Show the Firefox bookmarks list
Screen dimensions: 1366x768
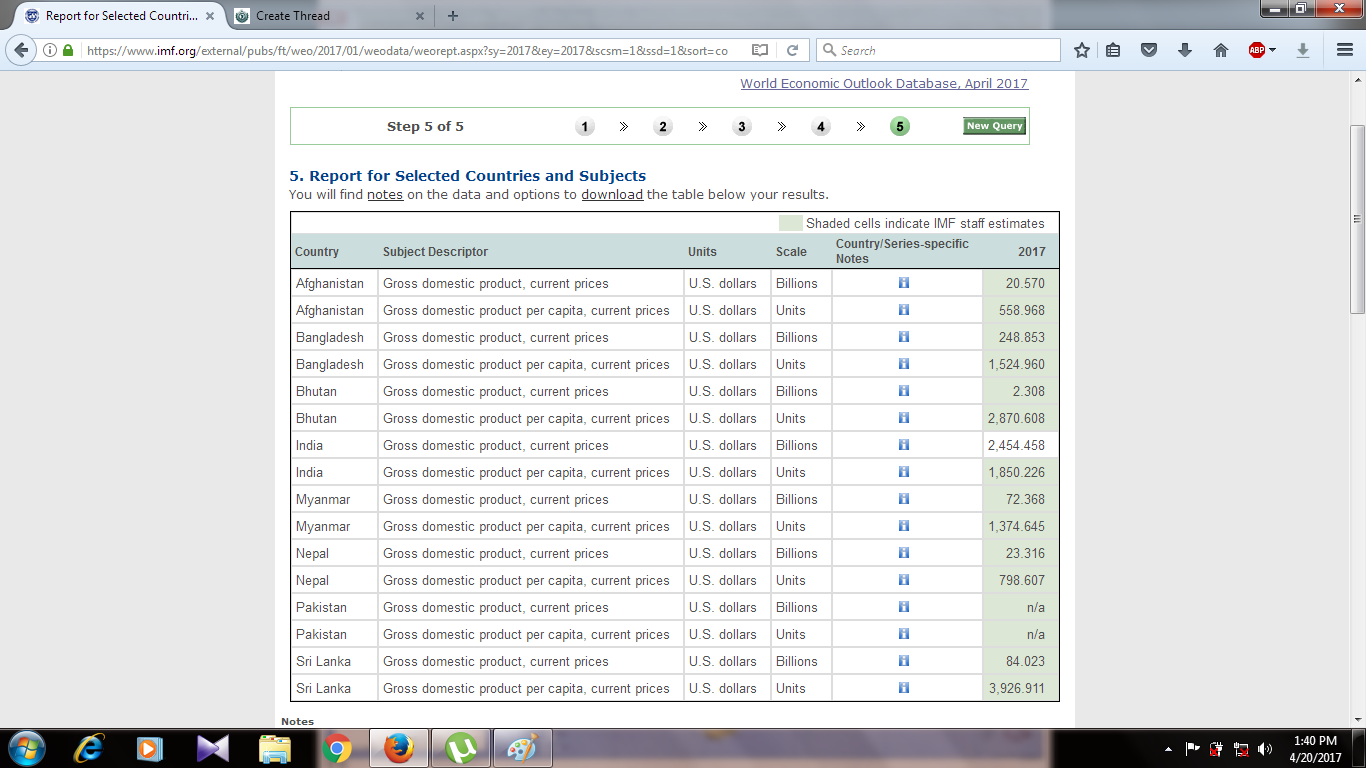click(1113, 50)
